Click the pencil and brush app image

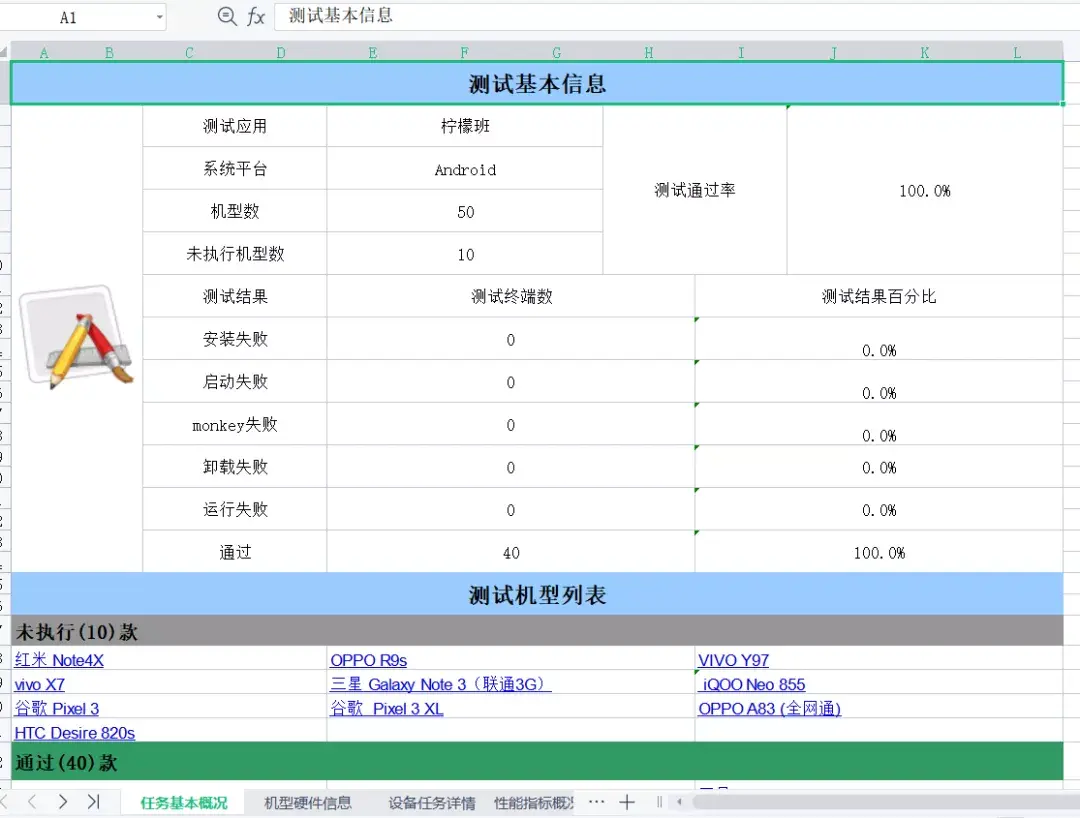(x=77, y=337)
